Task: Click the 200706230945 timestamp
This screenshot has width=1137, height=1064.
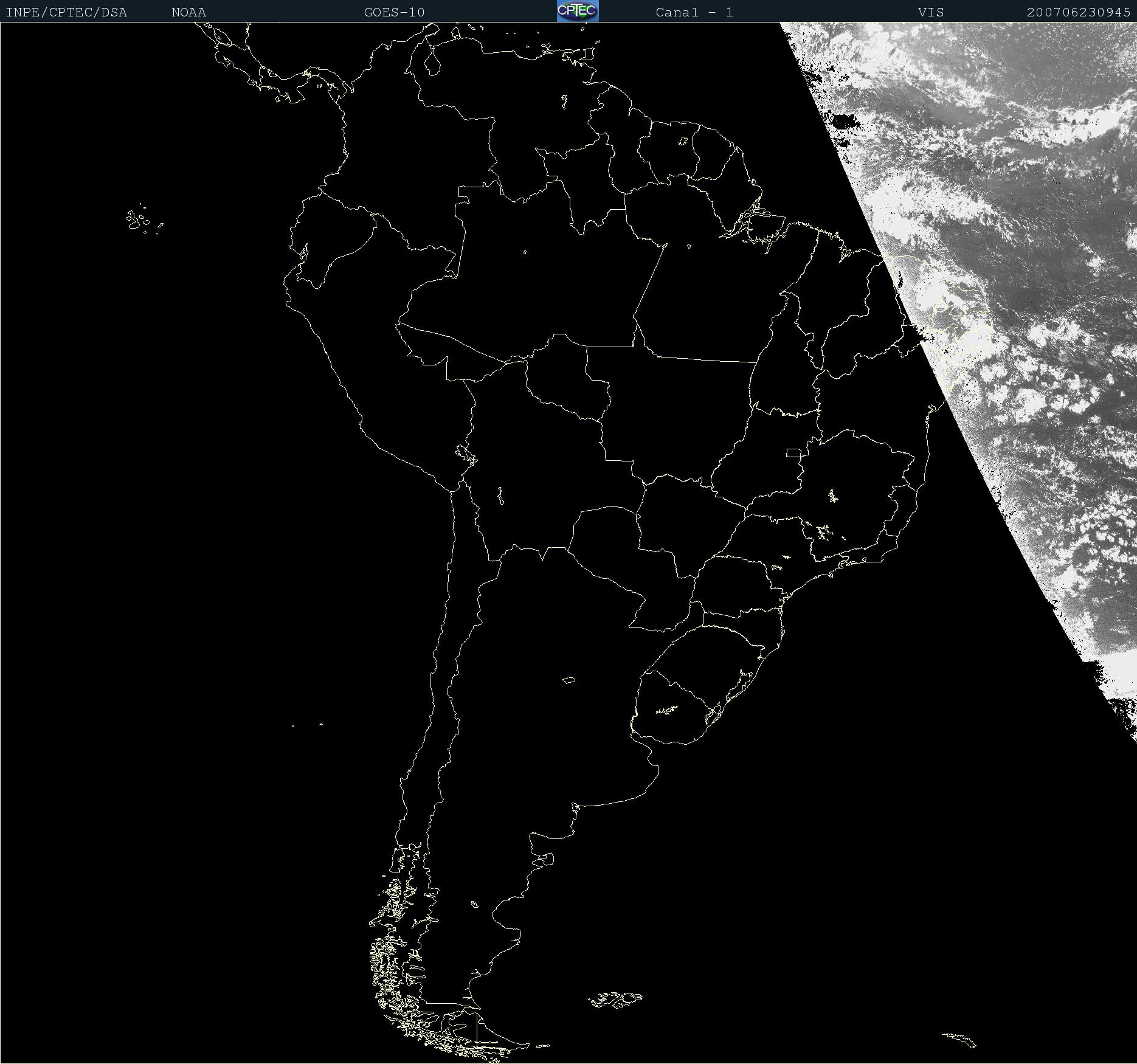Action: pyautogui.click(x=1079, y=12)
